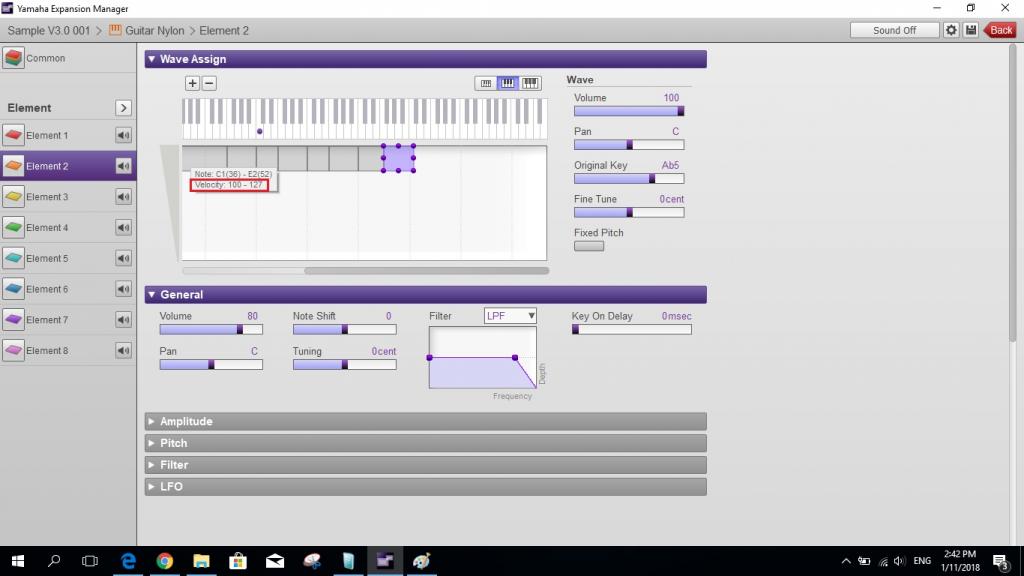This screenshot has height=576, width=1024.
Task: Expand the LFO section
Action: 152,487
